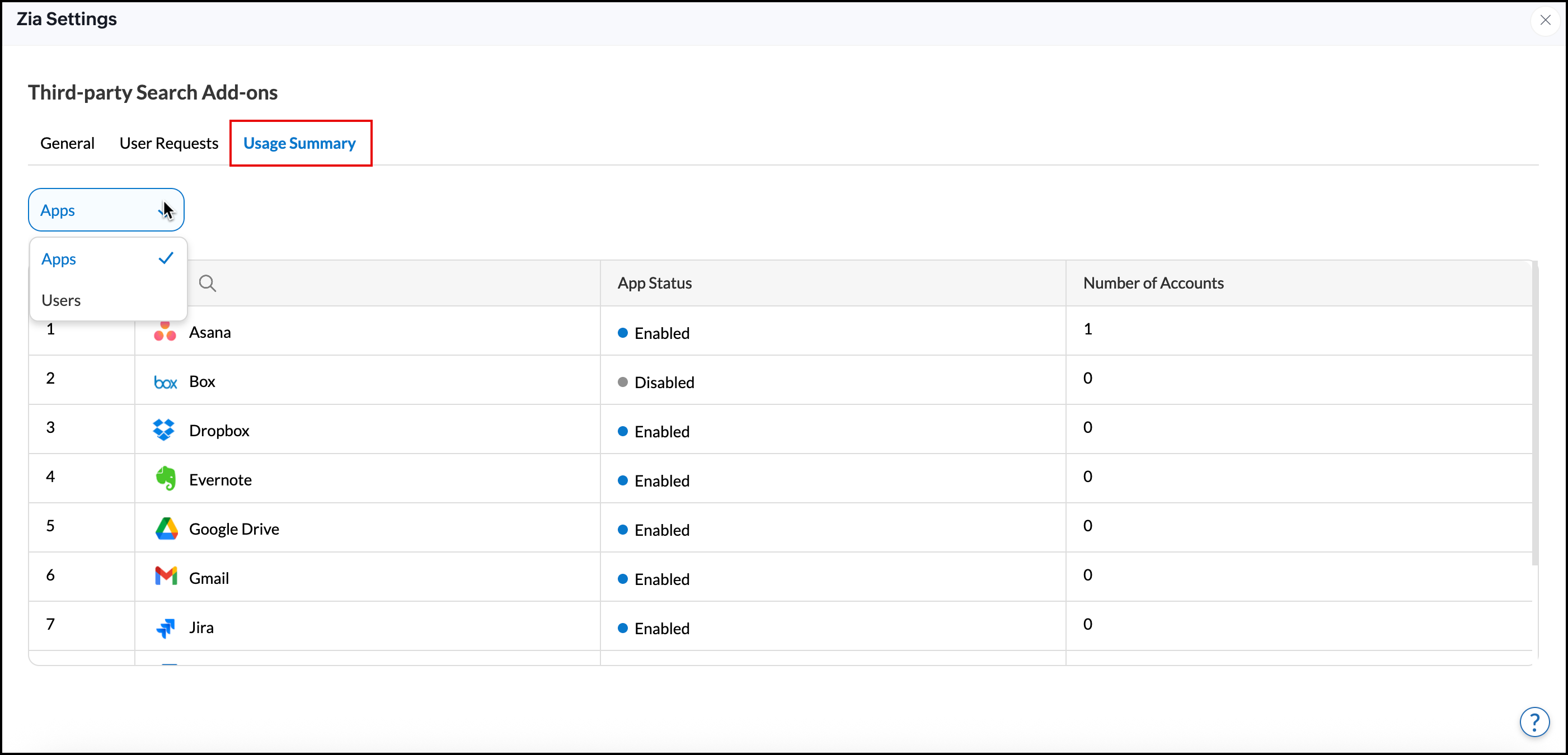
Task: Click the Asana app icon
Action: [165, 332]
